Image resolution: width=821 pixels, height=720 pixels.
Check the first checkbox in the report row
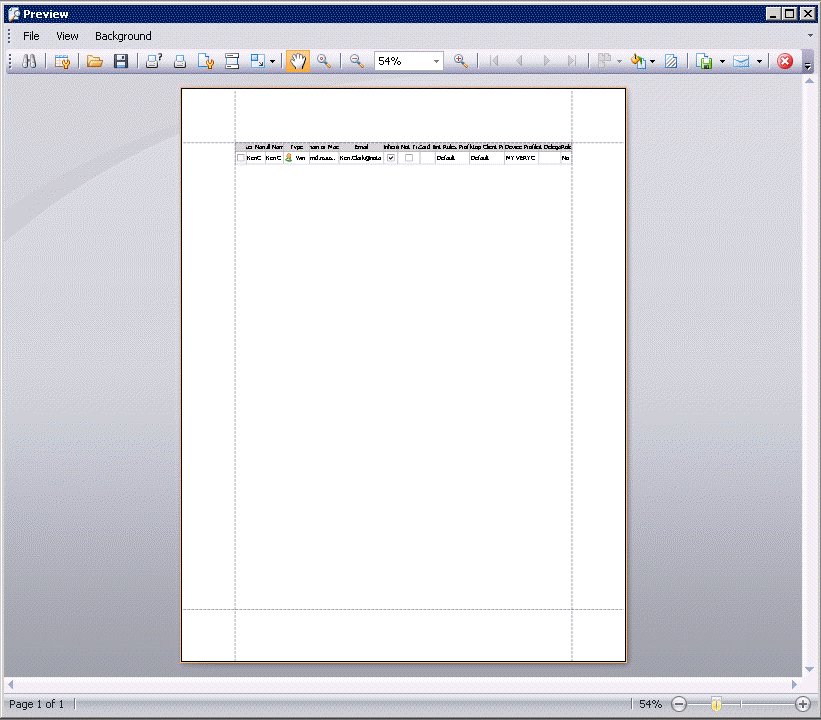pyautogui.click(x=240, y=157)
